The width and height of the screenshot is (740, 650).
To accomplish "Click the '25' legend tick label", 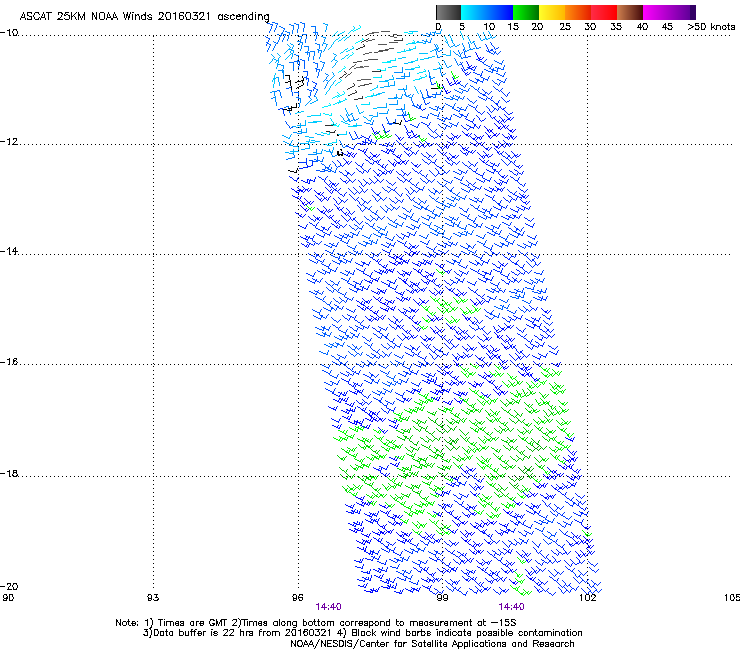I will pos(565,26).
